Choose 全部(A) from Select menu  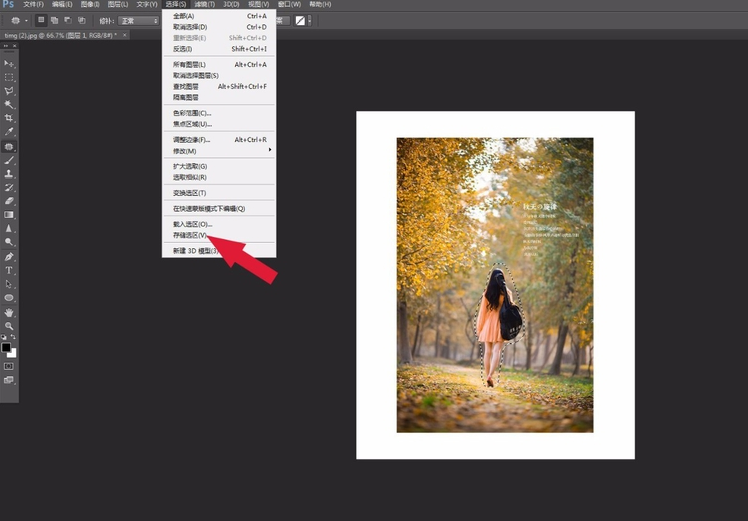click(x=219, y=16)
